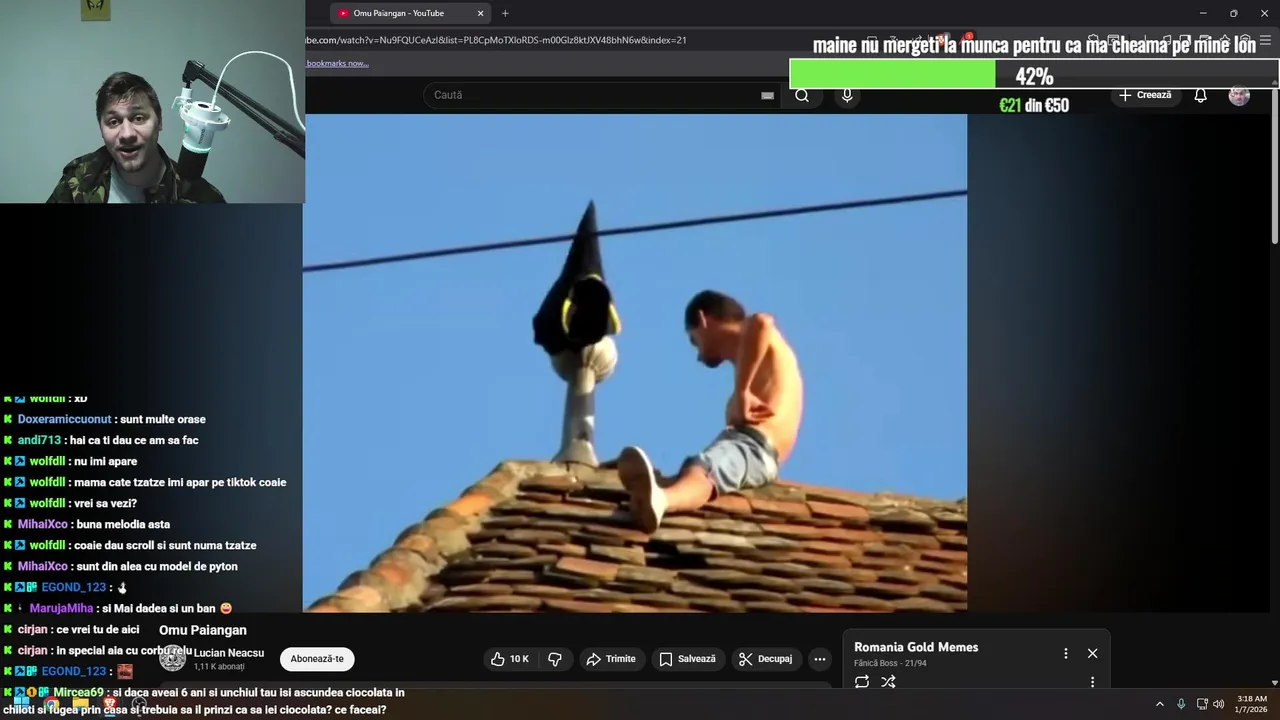The width and height of the screenshot is (1280, 720).
Task: Share the video via Trimite
Action: 611,659
